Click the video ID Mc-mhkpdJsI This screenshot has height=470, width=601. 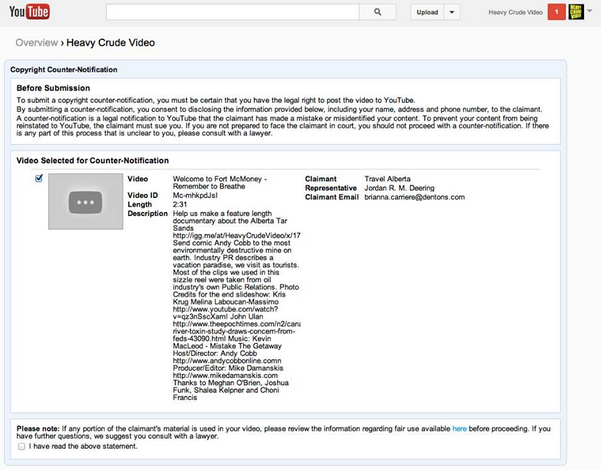pos(195,195)
